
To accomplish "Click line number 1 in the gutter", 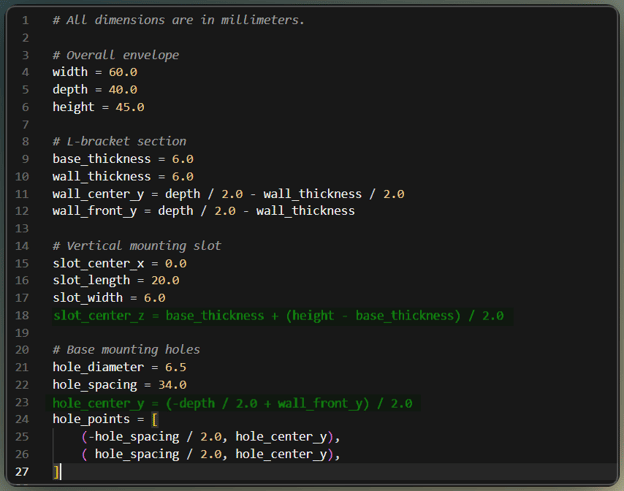I will pyautogui.click(x=25, y=20).
